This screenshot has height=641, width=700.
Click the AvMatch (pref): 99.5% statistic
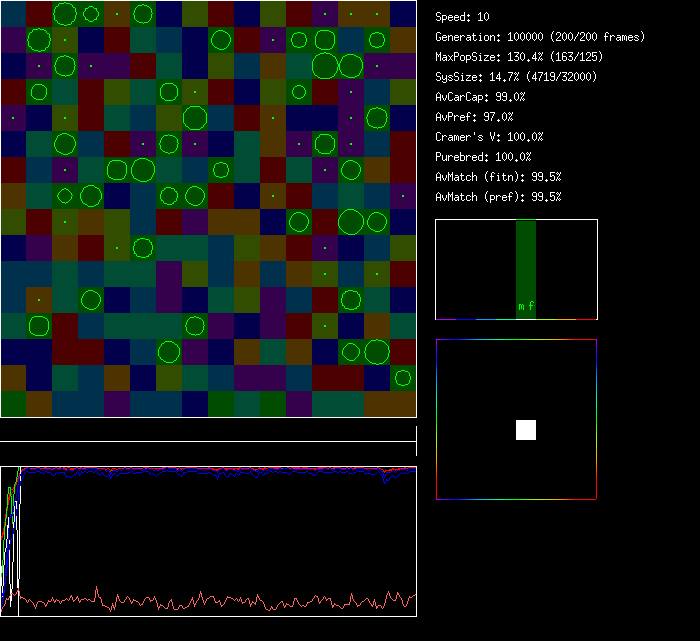click(498, 197)
